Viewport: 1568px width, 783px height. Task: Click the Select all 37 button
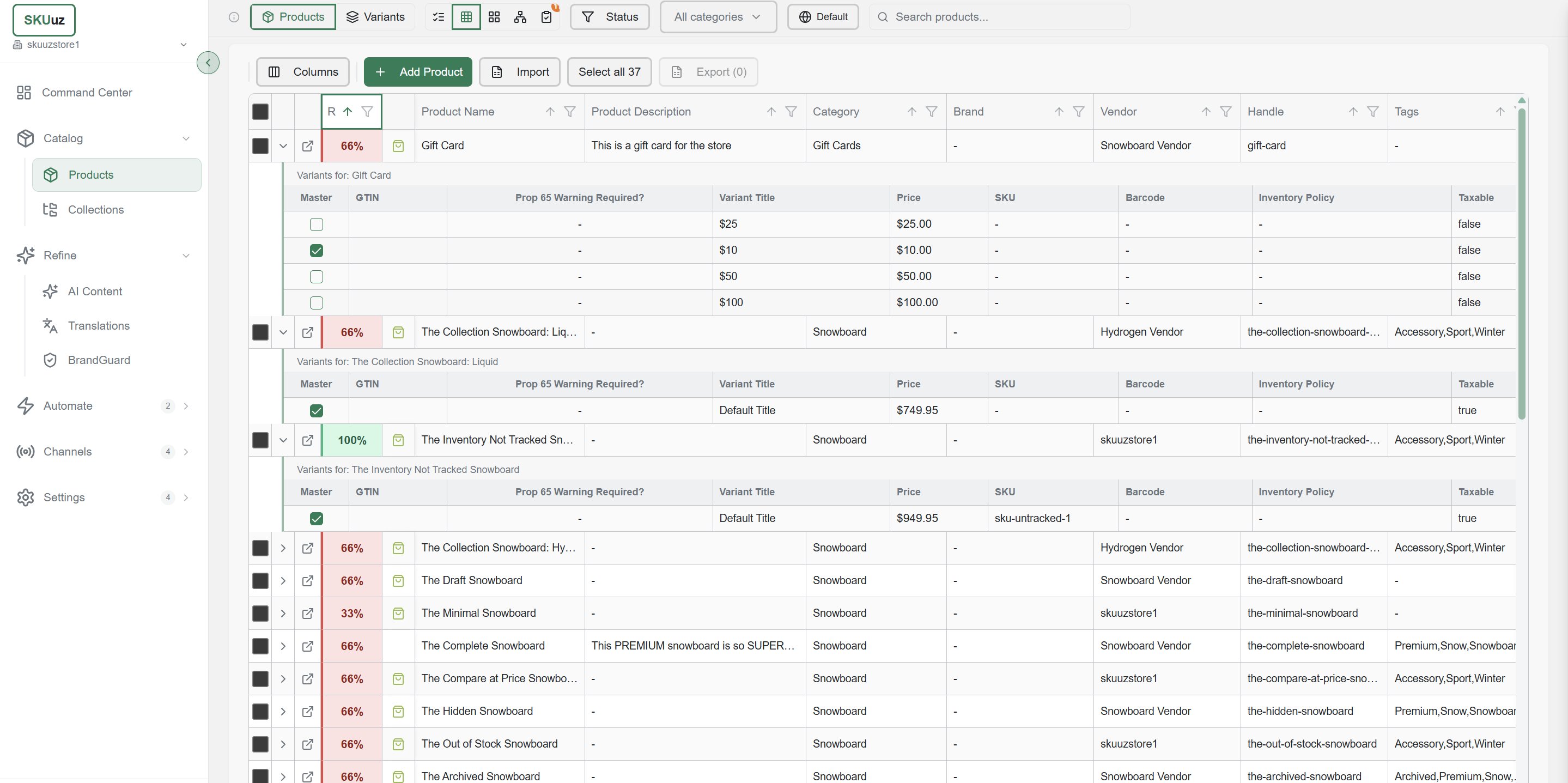[x=609, y=72]
